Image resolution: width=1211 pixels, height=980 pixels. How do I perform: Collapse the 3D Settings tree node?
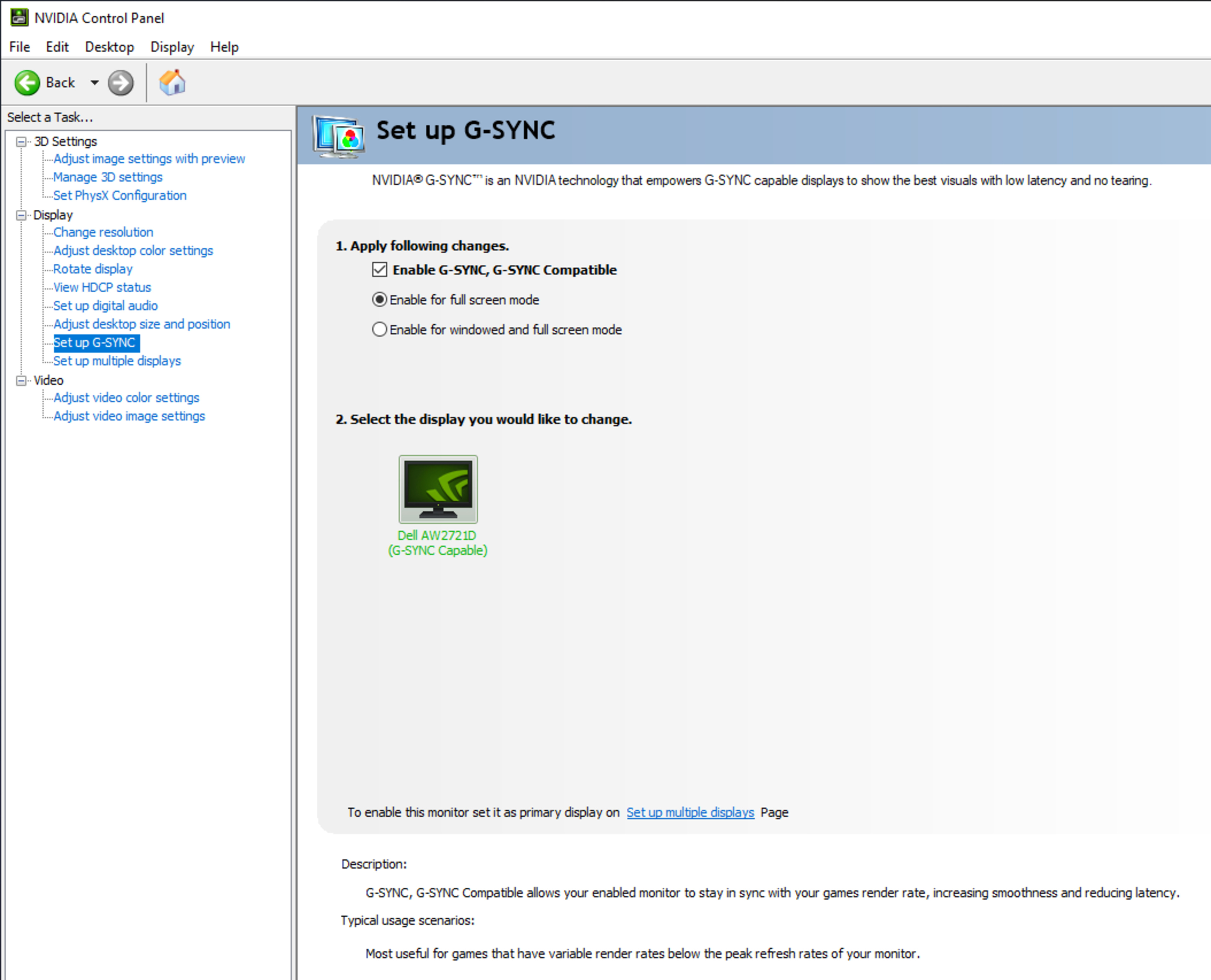21,142
